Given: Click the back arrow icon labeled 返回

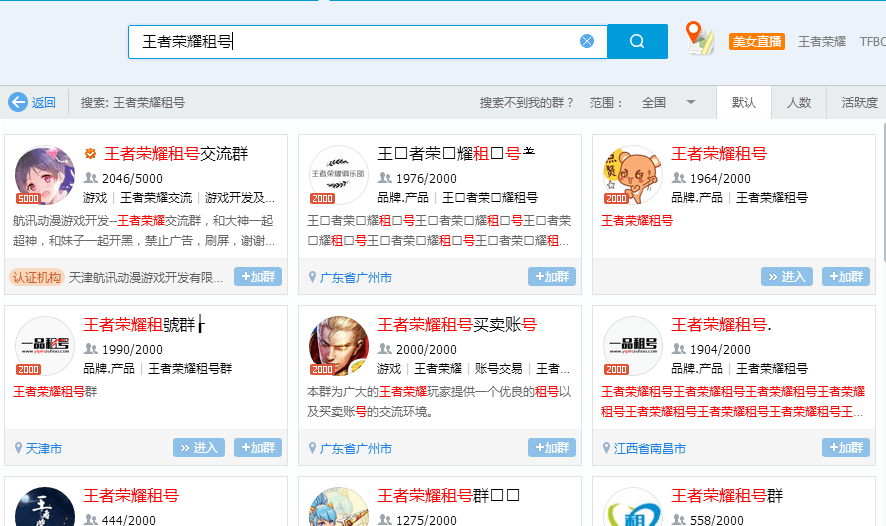Looking at the screenshot, I should pyautogui.click(x=18, y=102).
